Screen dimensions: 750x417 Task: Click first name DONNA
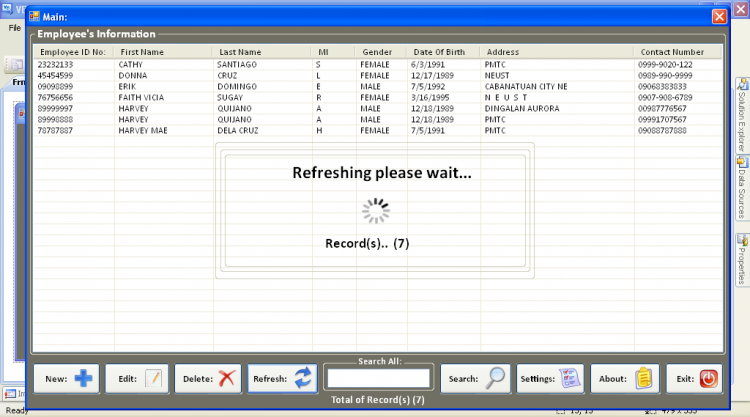pos(133,76)
